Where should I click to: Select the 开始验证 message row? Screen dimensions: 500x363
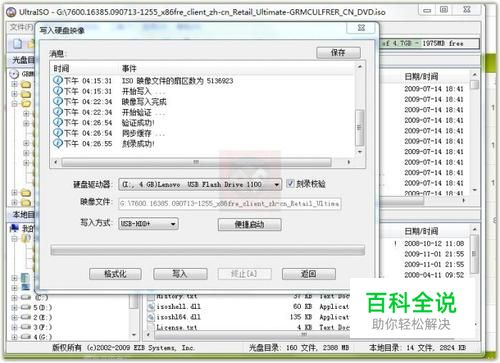pyautogui.click(x=143, y=112)
